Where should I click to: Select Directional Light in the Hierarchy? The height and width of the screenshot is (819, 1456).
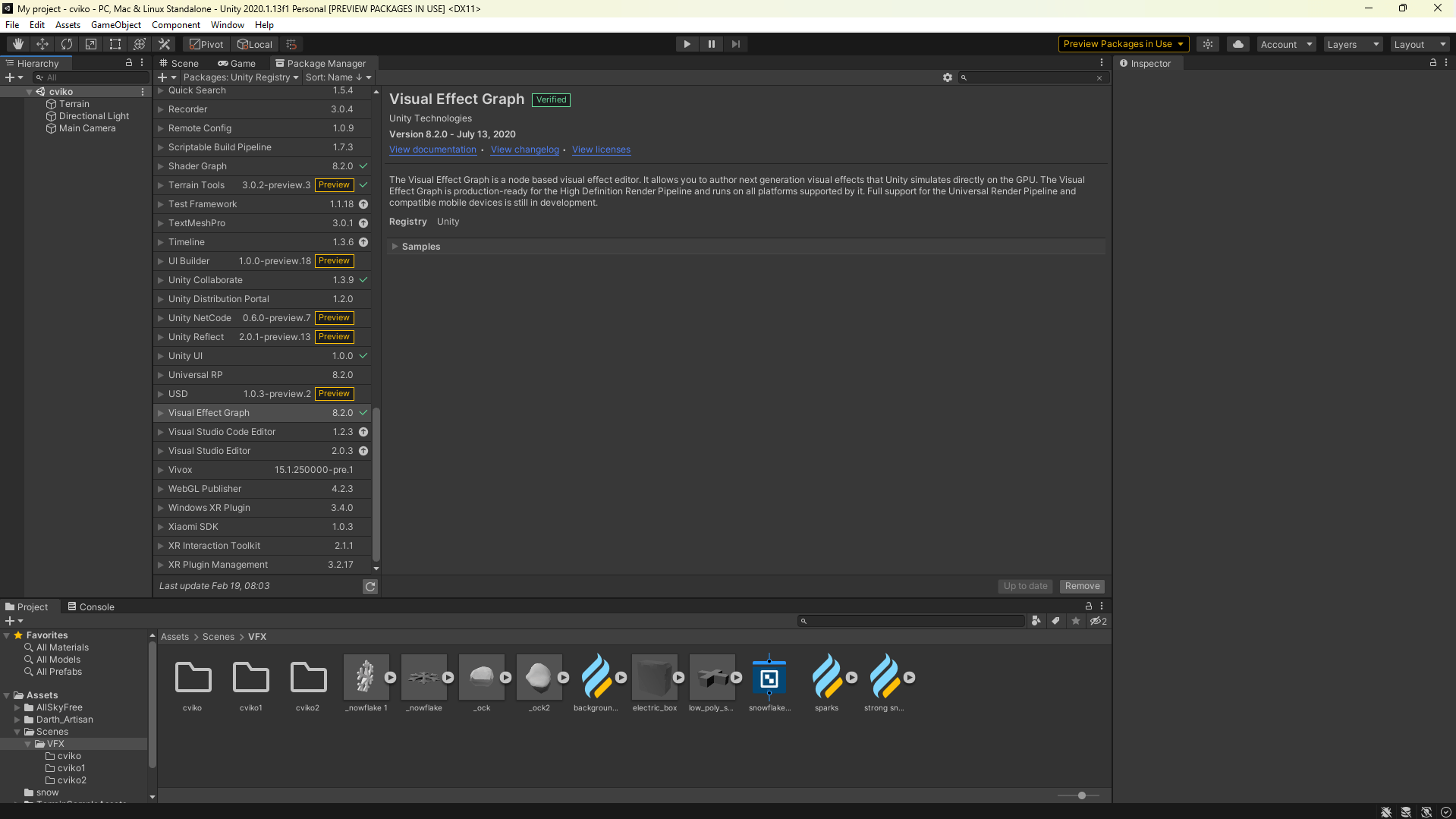point(94,116)
